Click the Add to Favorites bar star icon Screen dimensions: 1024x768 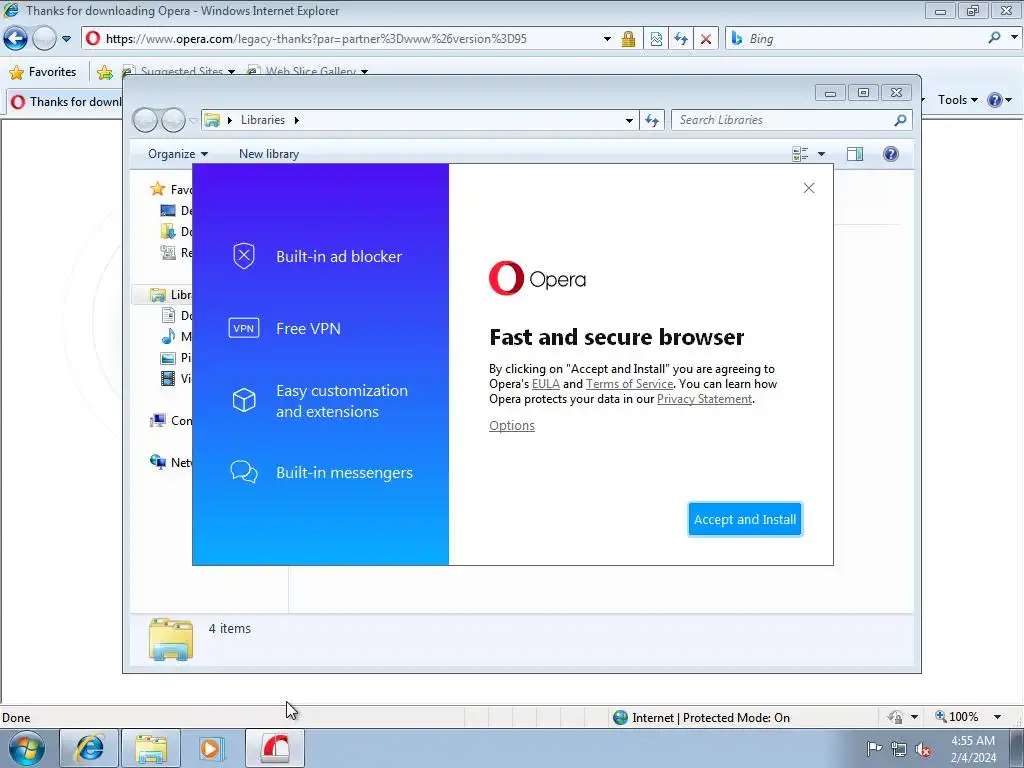104,72
